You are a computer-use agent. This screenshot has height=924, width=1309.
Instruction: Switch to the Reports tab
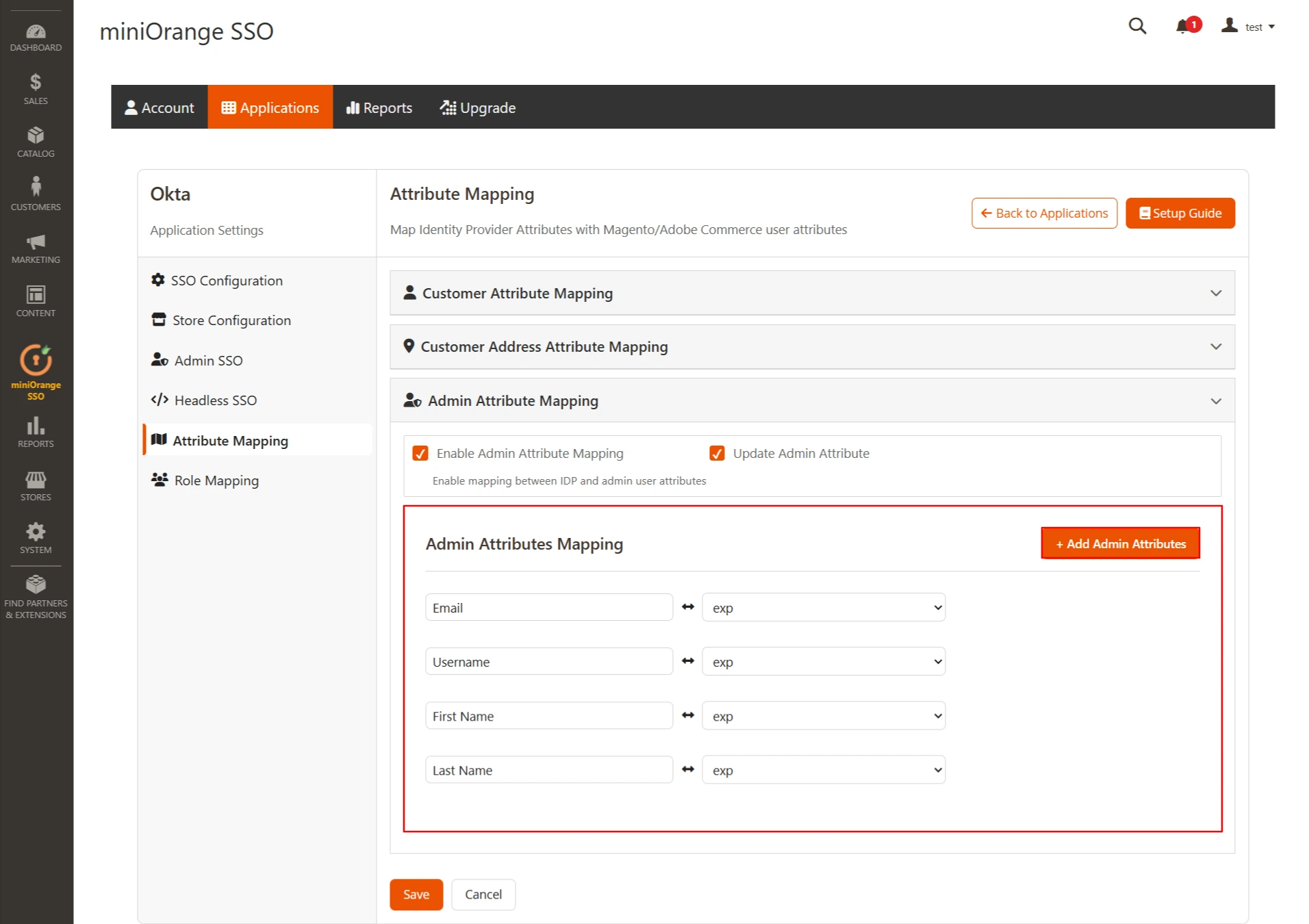coord(379,107)
